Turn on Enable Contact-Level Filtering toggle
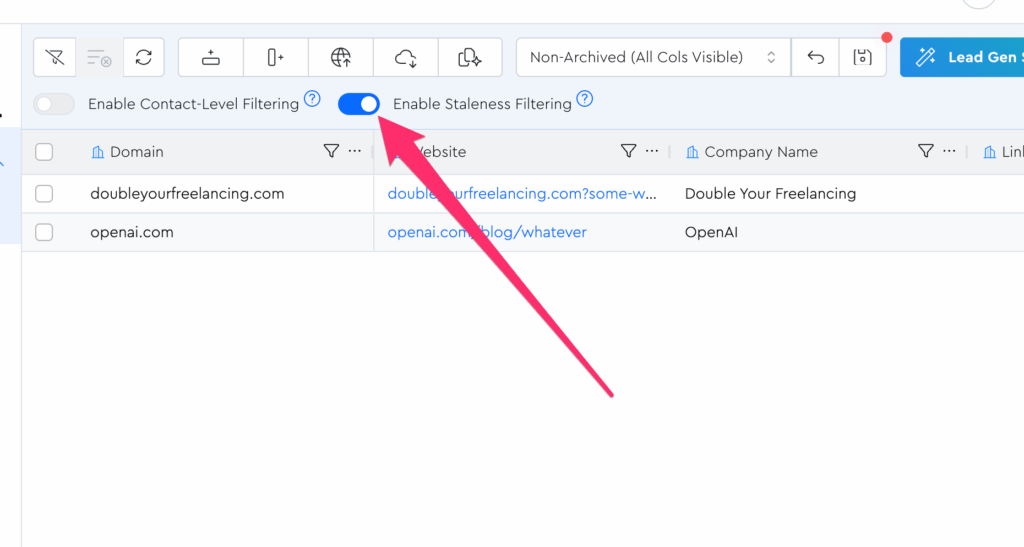Image resolution: width=1024 pixels, height=547 pixels. tap(54, 104)
